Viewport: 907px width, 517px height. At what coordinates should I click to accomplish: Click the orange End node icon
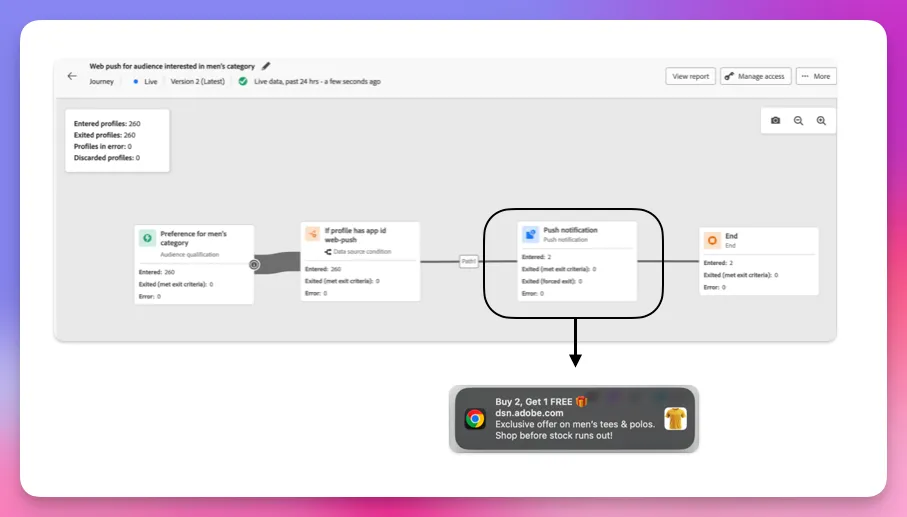(712, 240)
